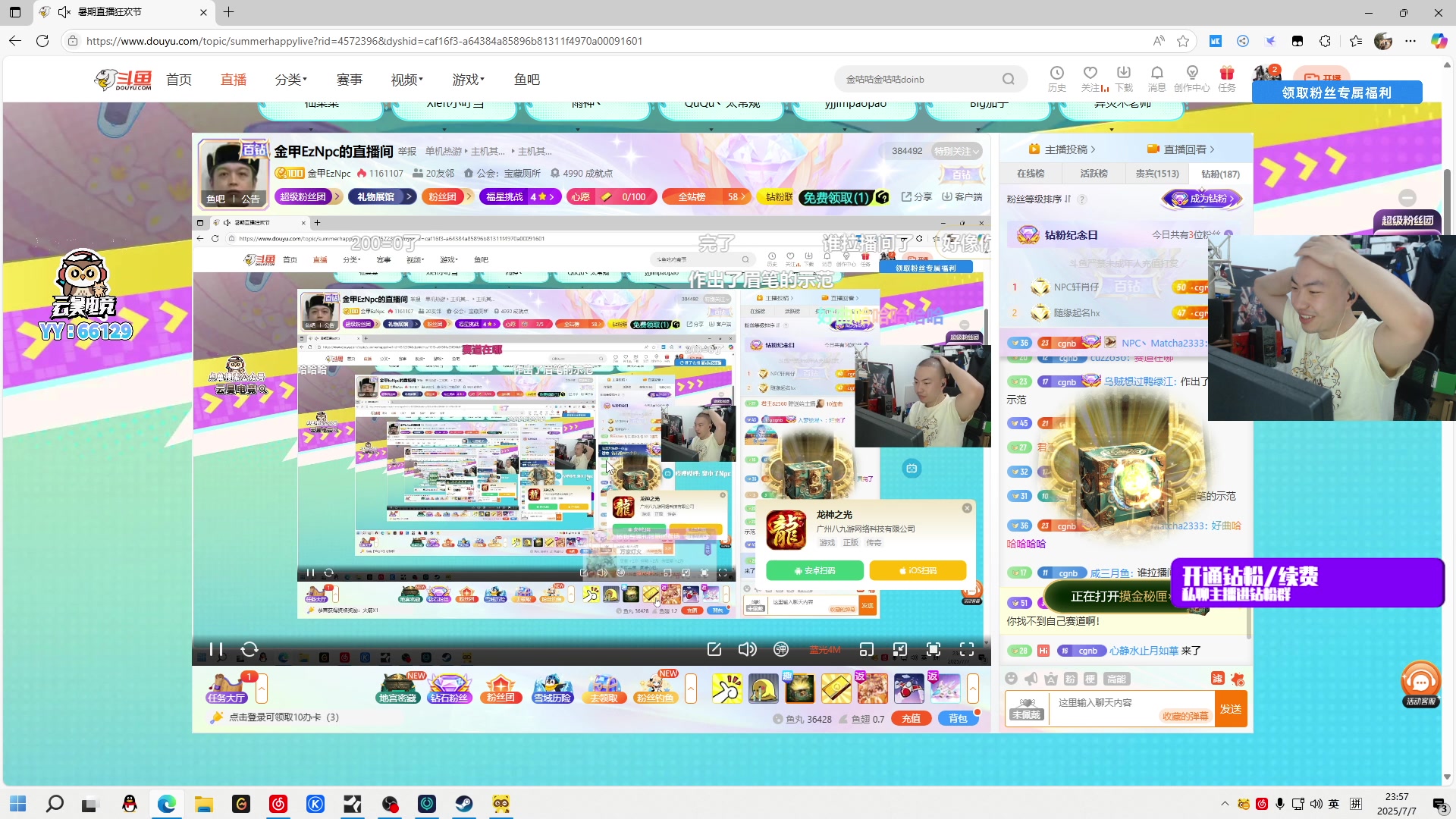Click the 发送 send chat button
The image size is (1456, 819).
click(1231, 709)
